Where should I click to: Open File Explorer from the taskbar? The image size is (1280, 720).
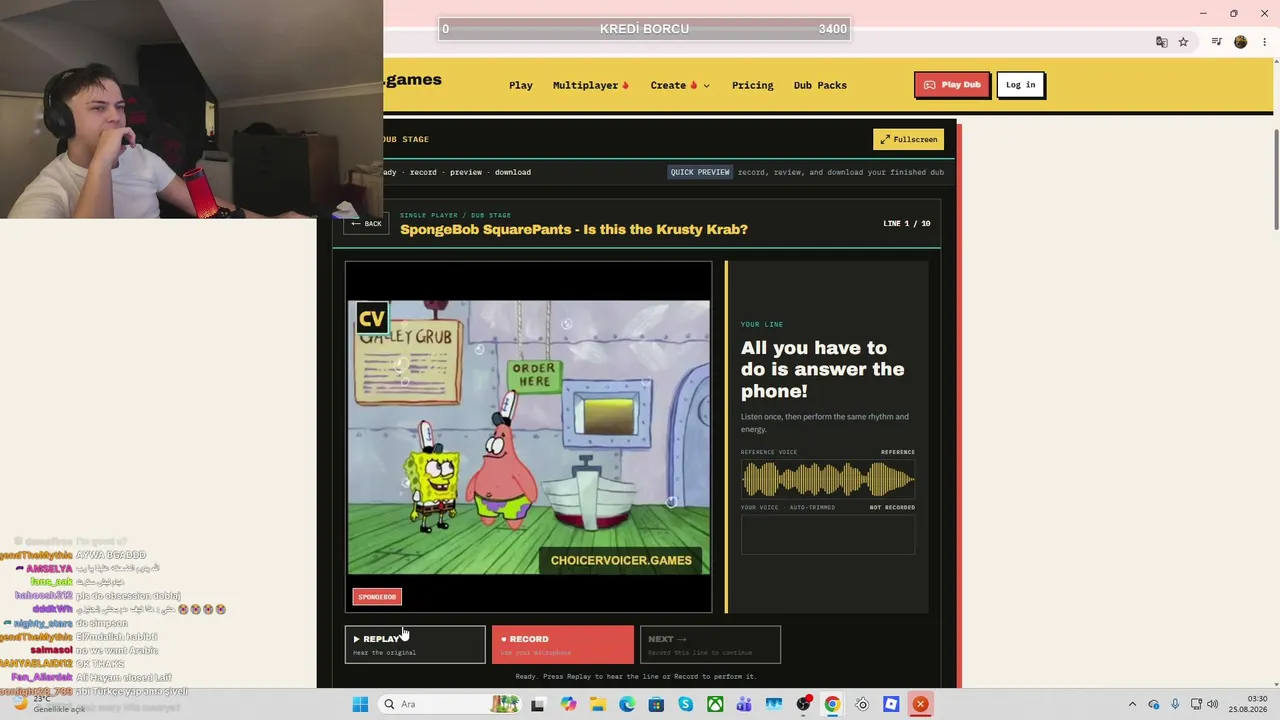click(x=598, y=704)
